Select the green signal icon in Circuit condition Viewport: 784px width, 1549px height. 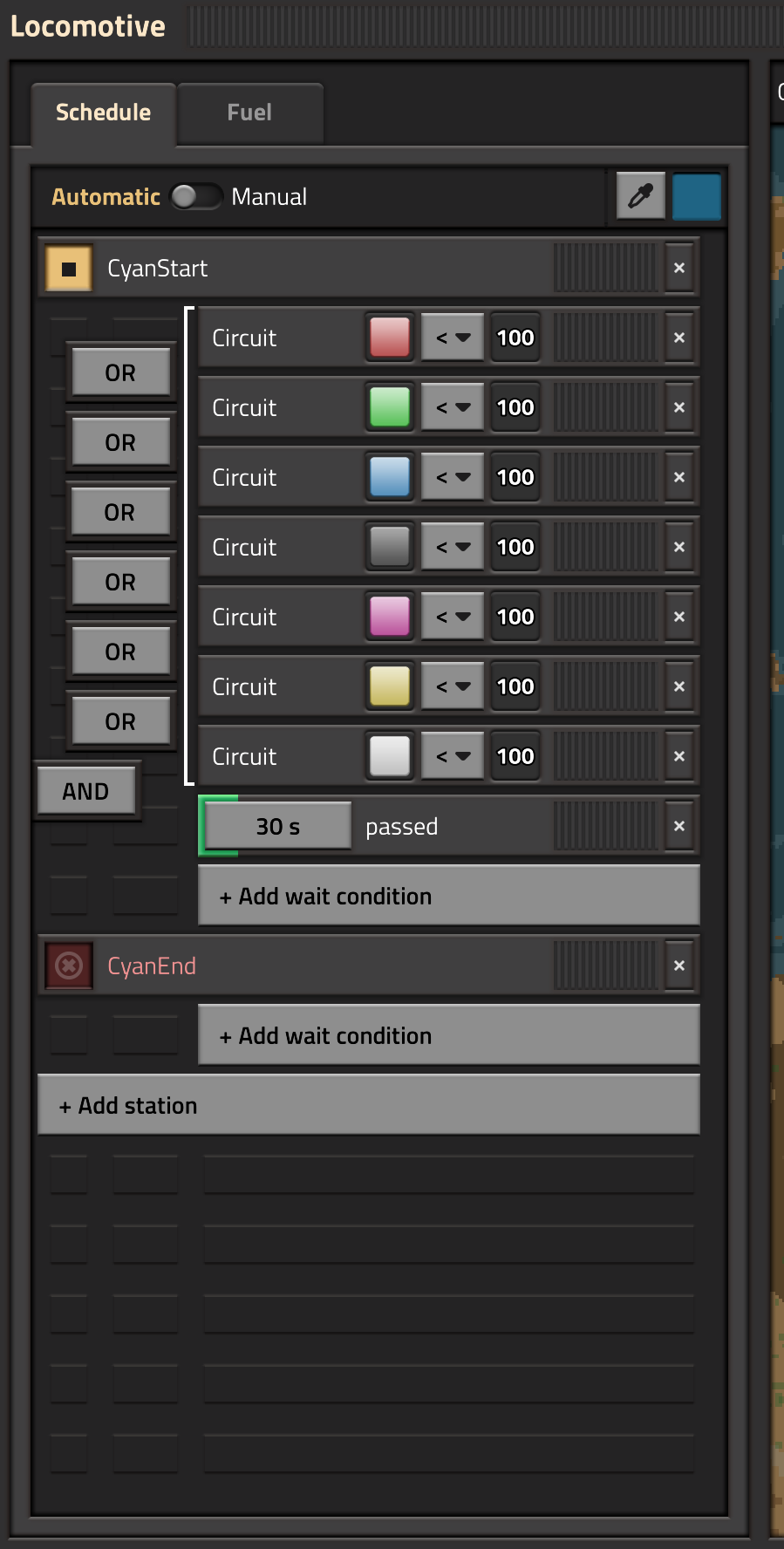(390, 407)
